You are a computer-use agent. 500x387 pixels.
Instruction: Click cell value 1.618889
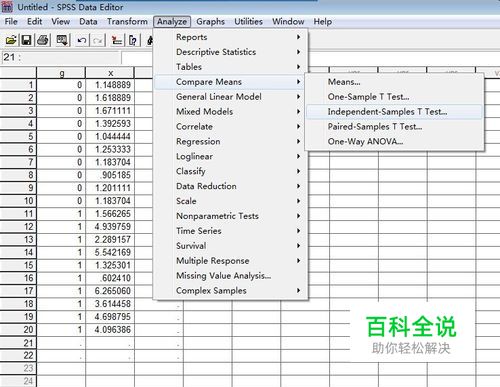pos(110,98)
